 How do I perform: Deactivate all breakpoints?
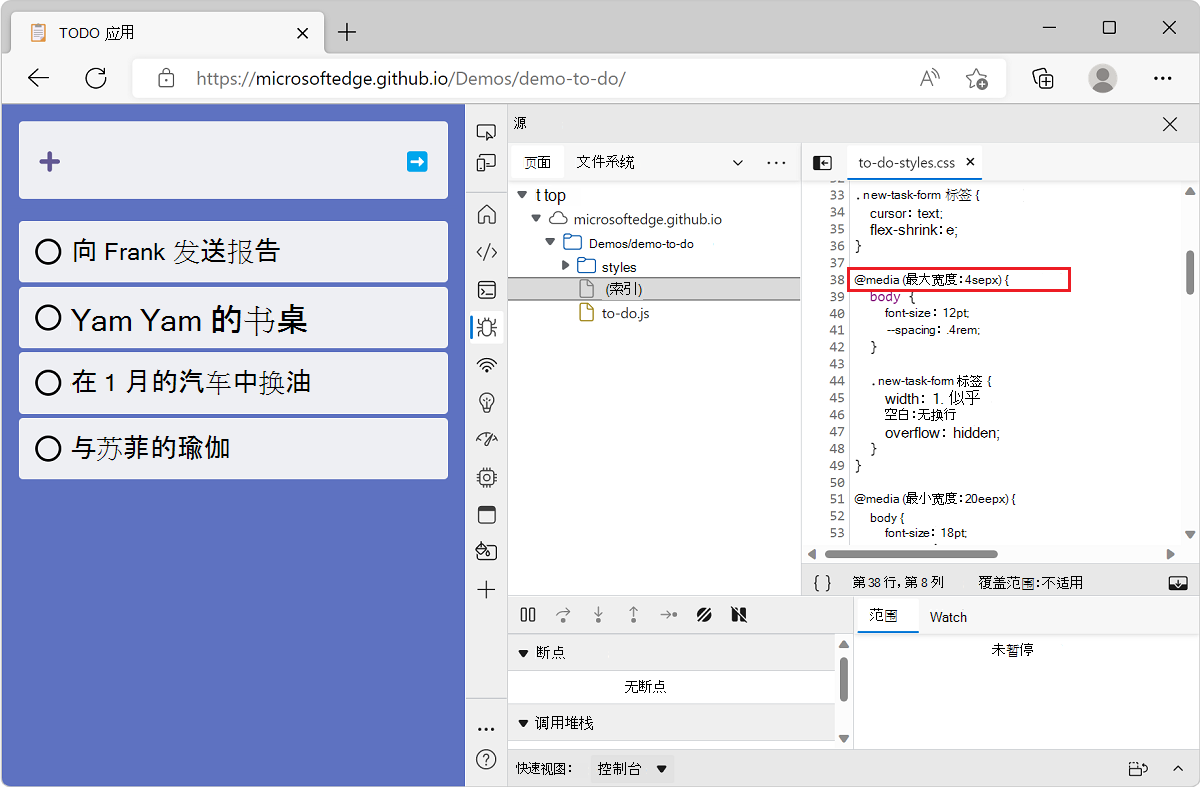click(704, 614)
